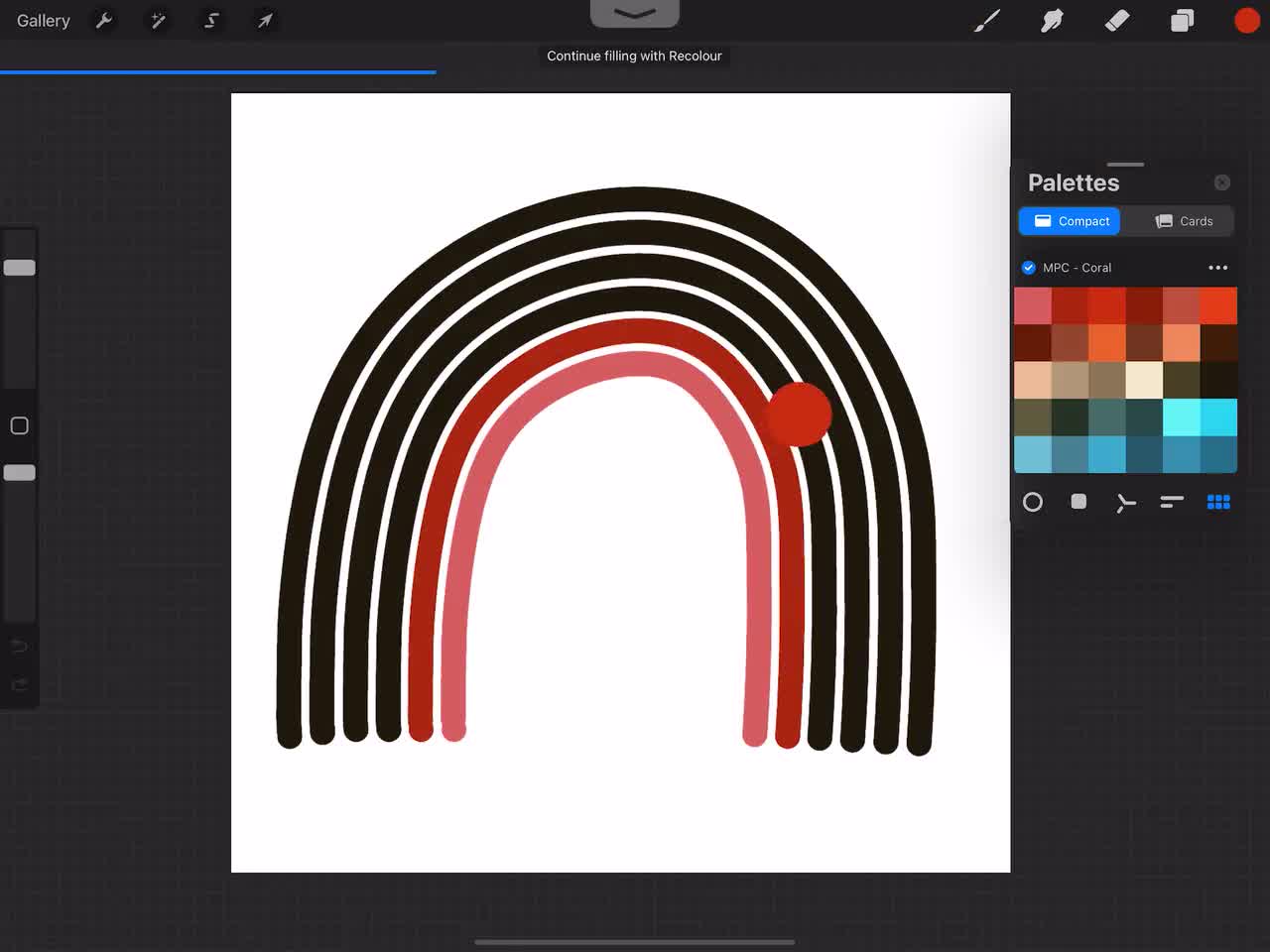Switch palettes to Cards view
This screenshot has width=1270, height=952.
pos(1184,221)
